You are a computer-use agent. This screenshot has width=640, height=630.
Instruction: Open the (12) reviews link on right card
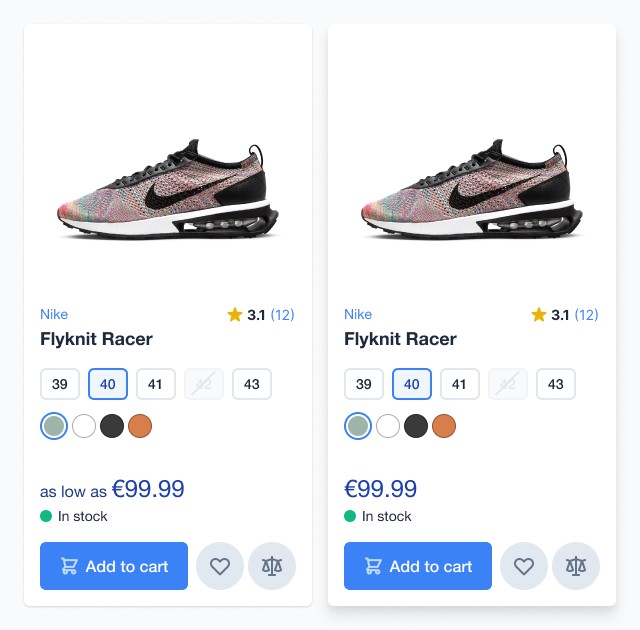tap(586, 315)
